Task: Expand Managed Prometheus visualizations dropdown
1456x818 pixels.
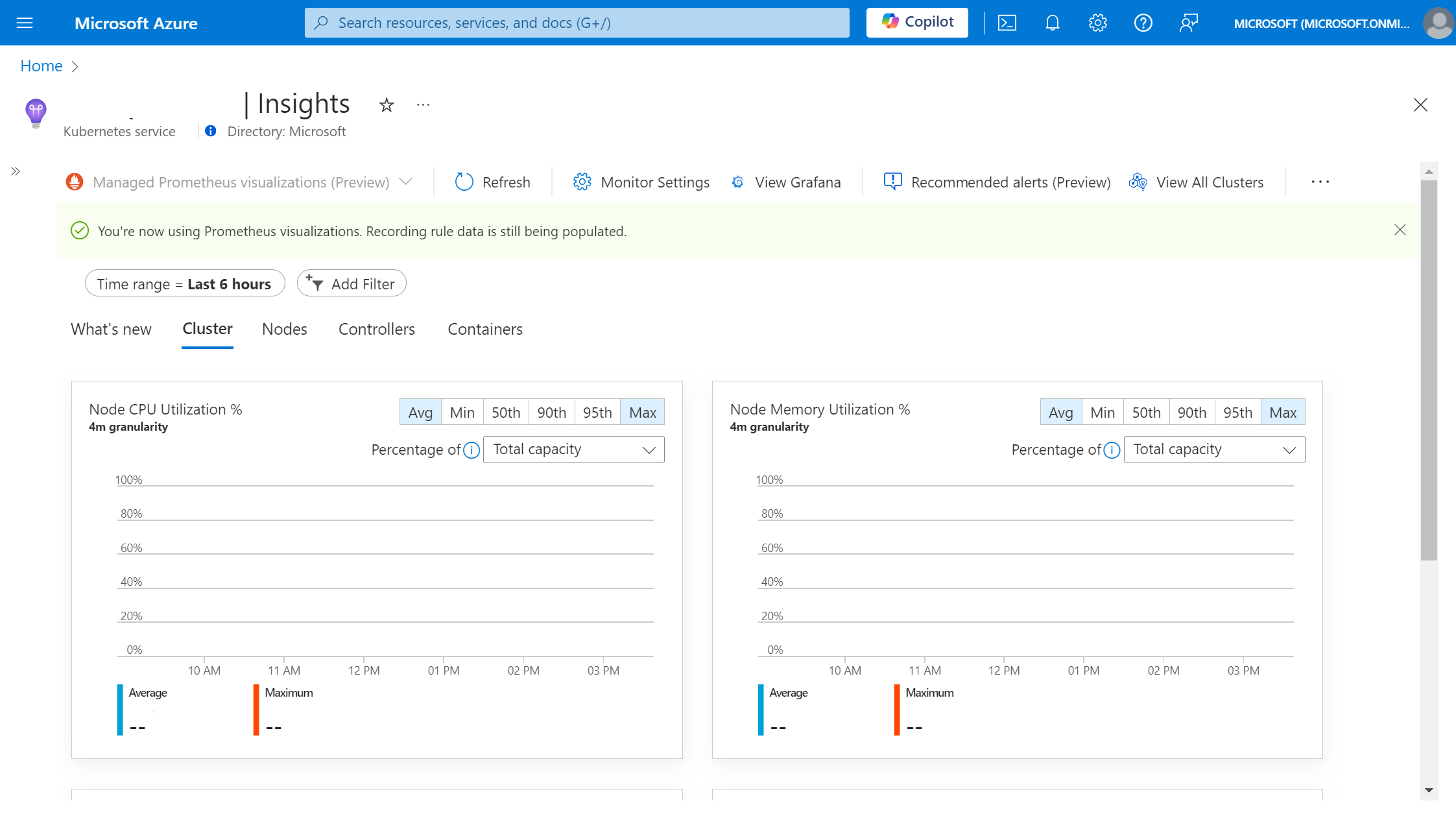Action: click(x=408, y=182)
